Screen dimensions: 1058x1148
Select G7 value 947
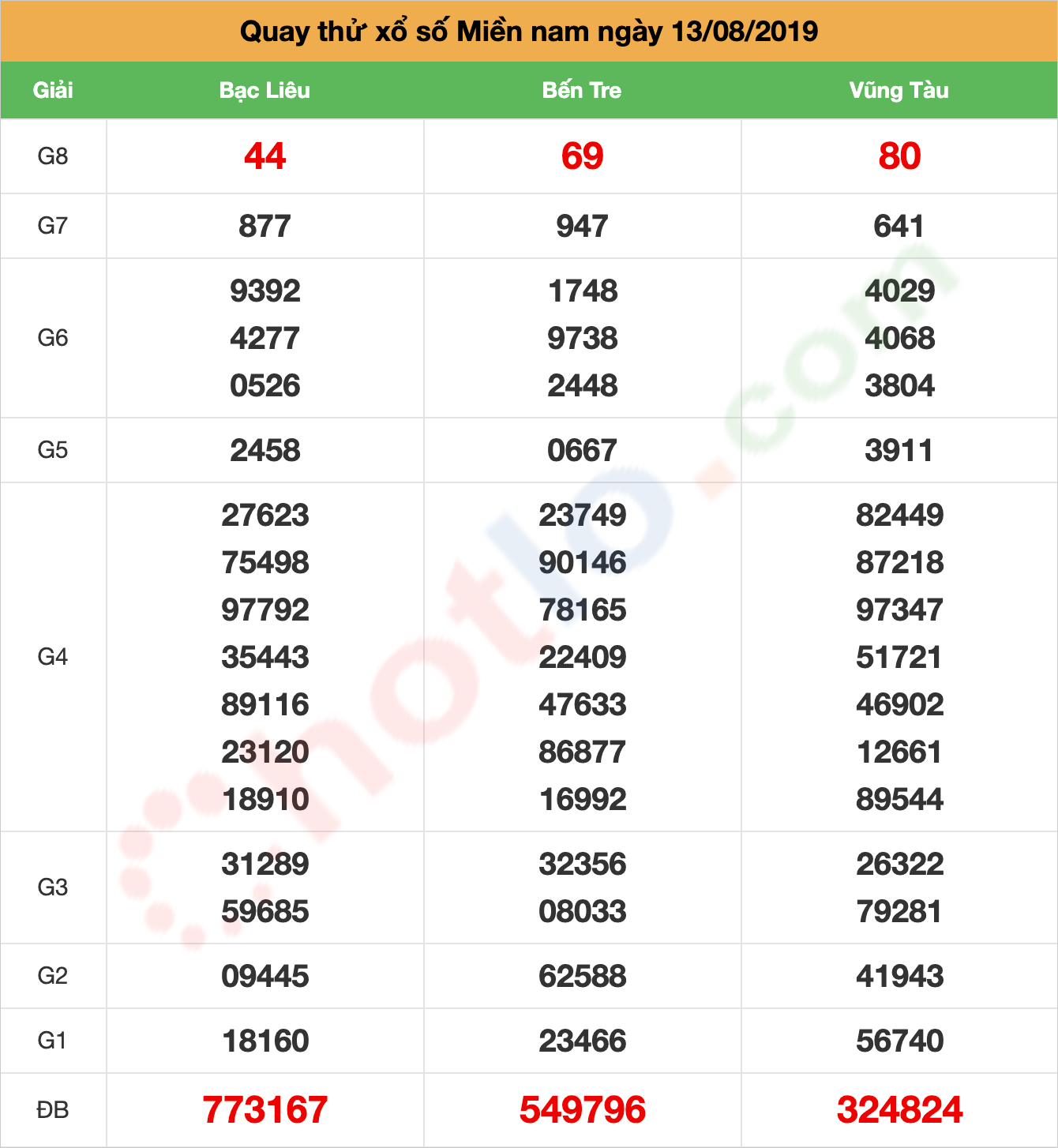point(582,227)
